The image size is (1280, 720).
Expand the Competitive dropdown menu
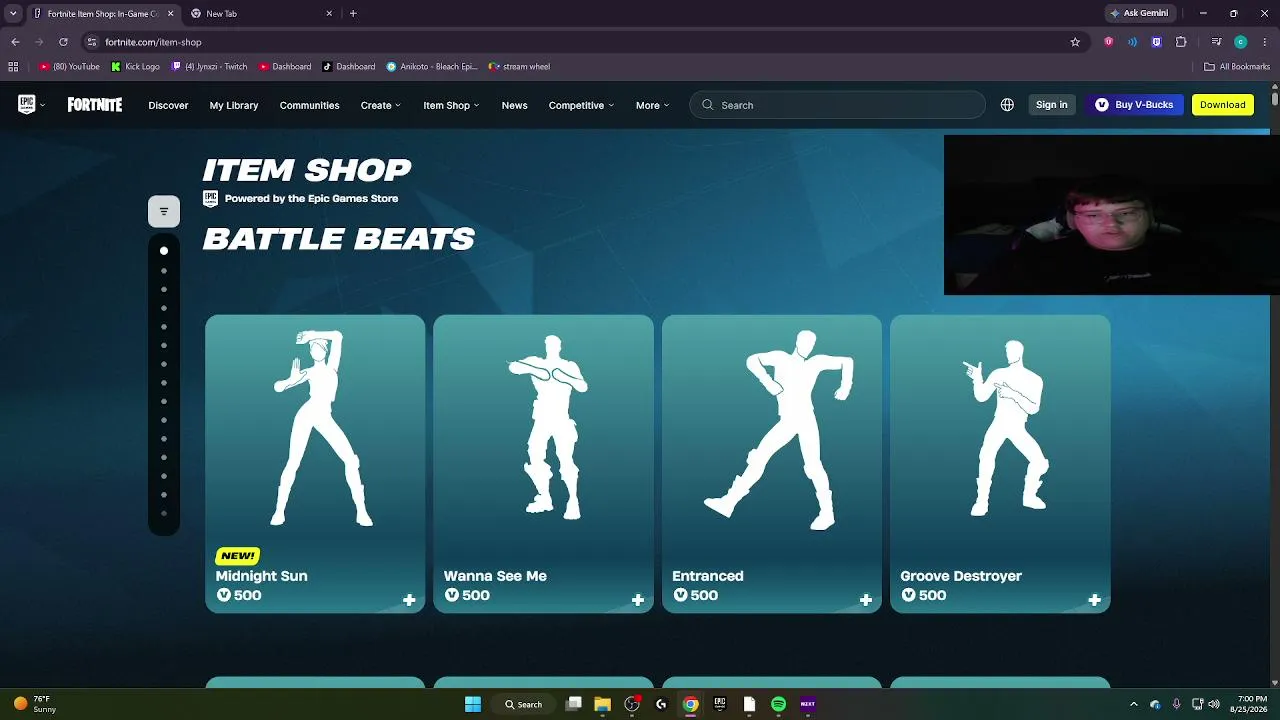pos(581,105)
